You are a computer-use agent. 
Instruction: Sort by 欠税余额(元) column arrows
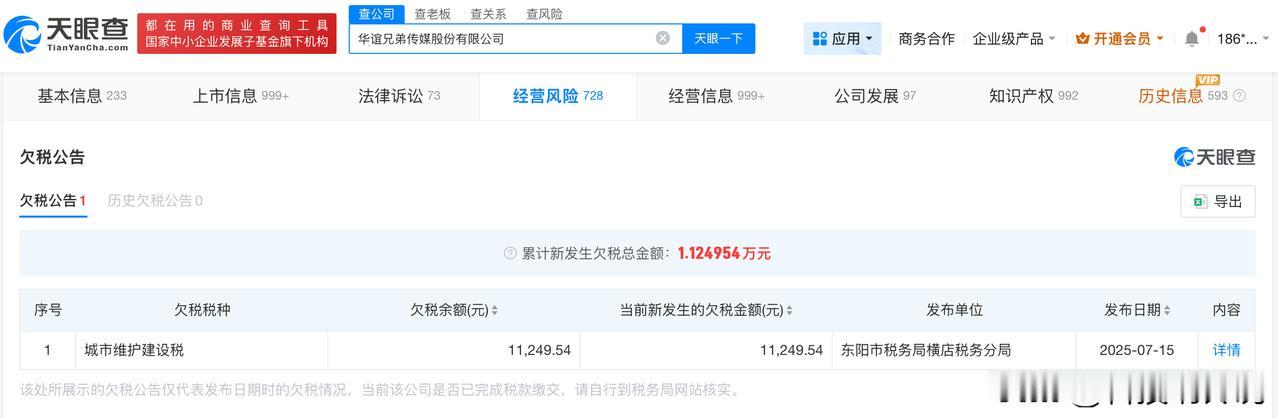(494, 311)
